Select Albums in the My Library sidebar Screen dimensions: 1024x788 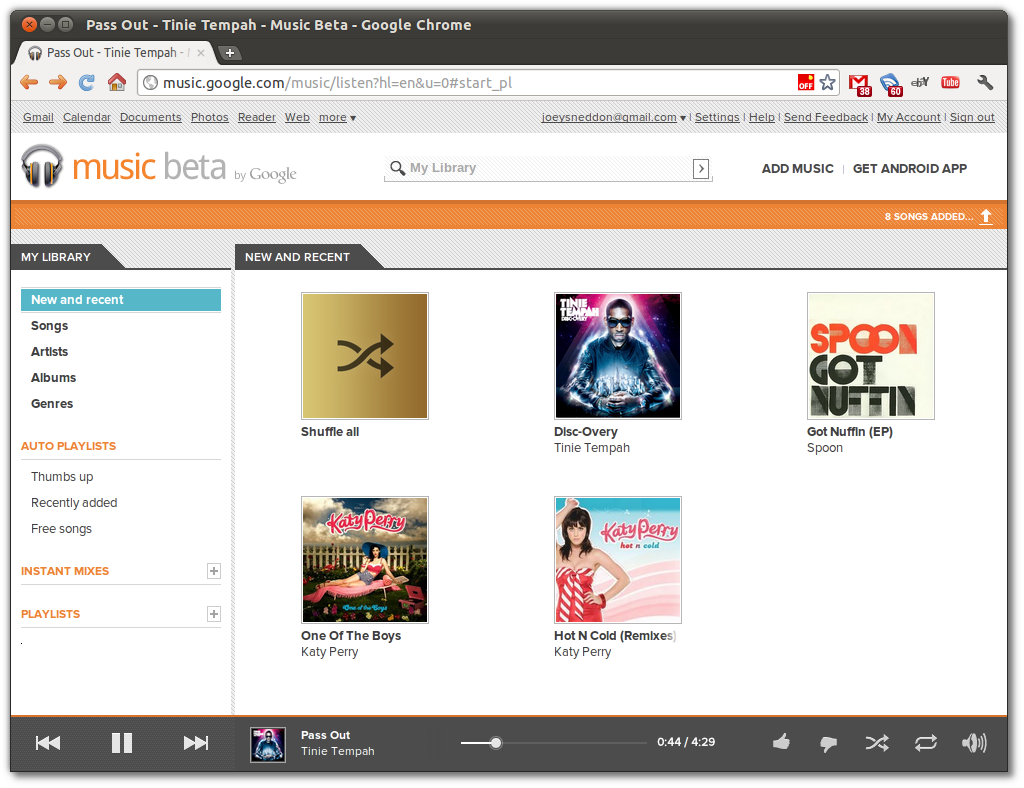53,377
